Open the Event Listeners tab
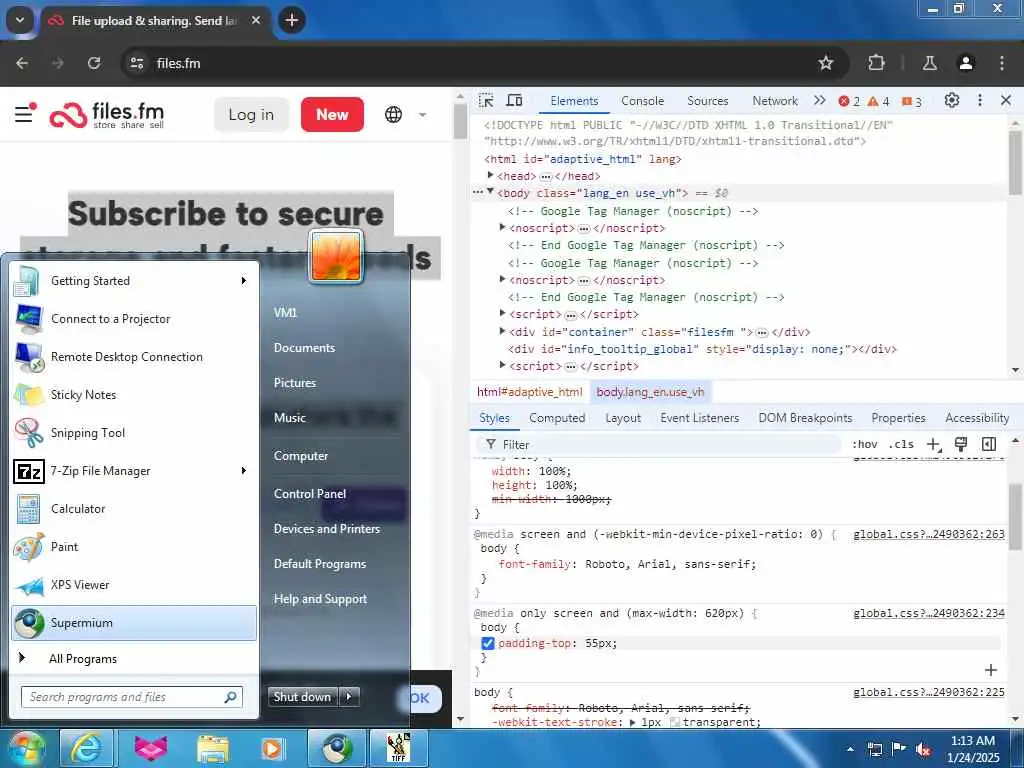Image resolution: width=1024 pixels, height=768 pixels. click(699, 418)
